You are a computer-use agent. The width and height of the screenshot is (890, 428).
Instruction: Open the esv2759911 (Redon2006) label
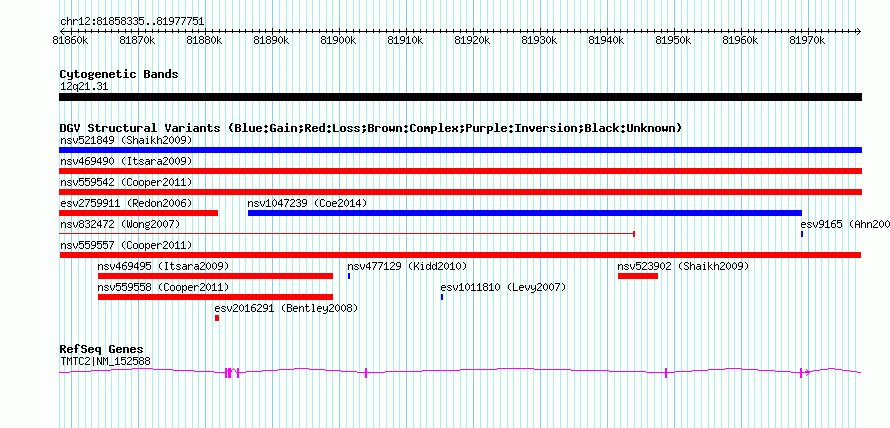click(126, 203)
